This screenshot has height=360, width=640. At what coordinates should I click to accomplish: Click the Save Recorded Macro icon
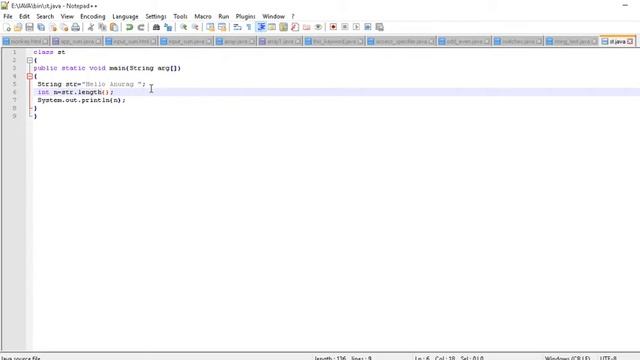click(x=380, y=27)
